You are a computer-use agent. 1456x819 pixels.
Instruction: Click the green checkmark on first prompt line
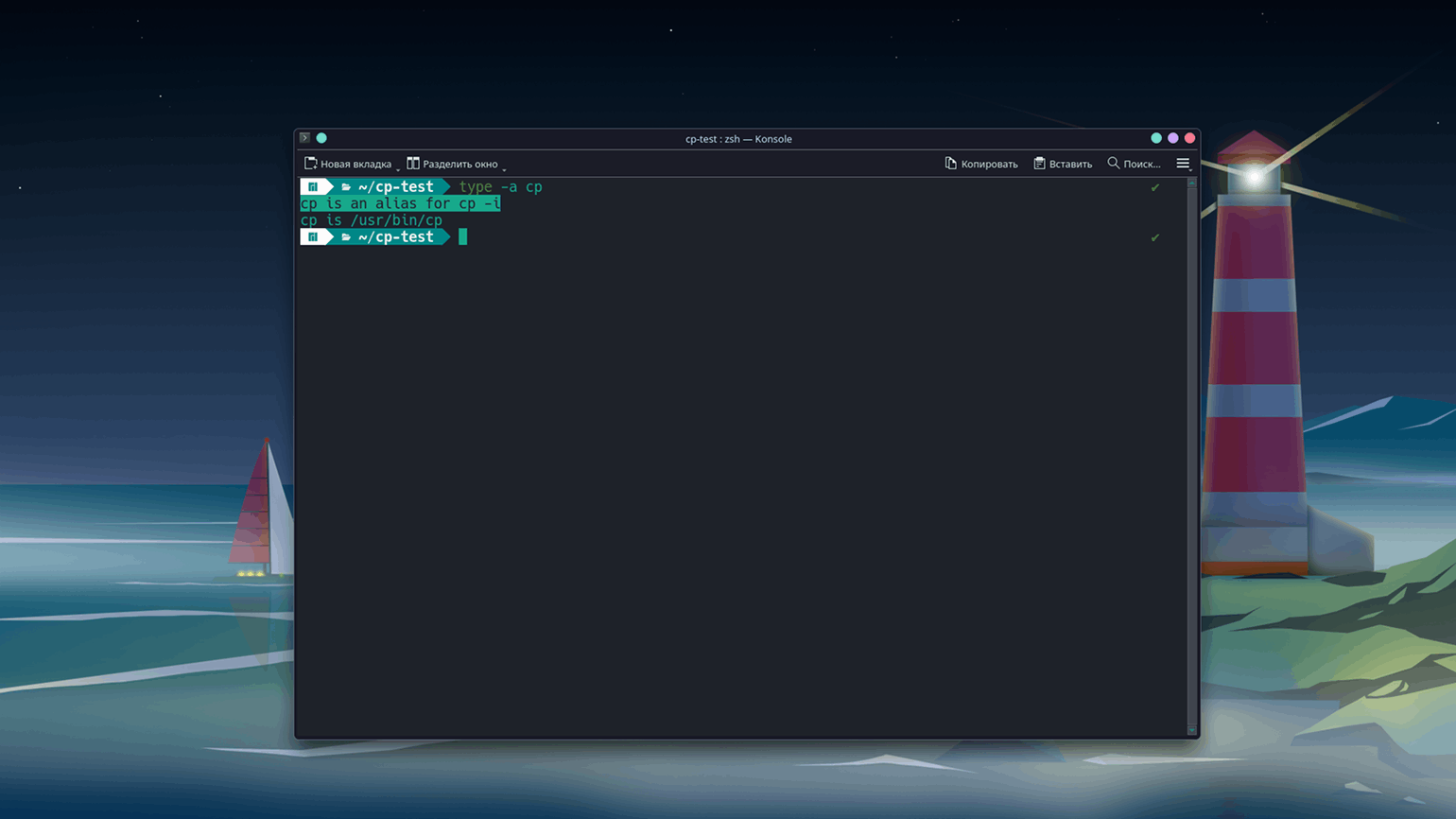[x=1154, y=187]
